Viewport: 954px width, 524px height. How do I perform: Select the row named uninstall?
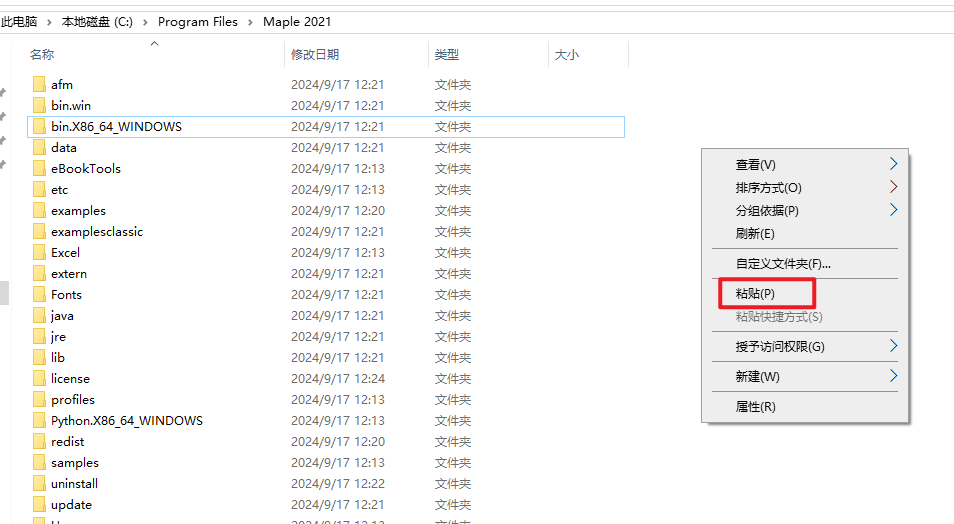click(x=326, y=483)
